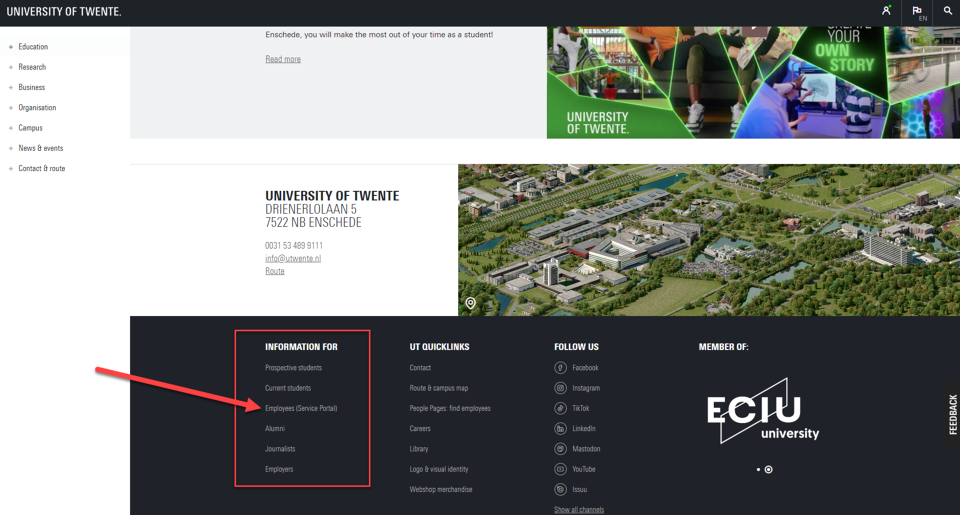Open the LinkedIn icon under Follow Us
Image resolution: width=960 pixels, height=515 pixels.
560,429
